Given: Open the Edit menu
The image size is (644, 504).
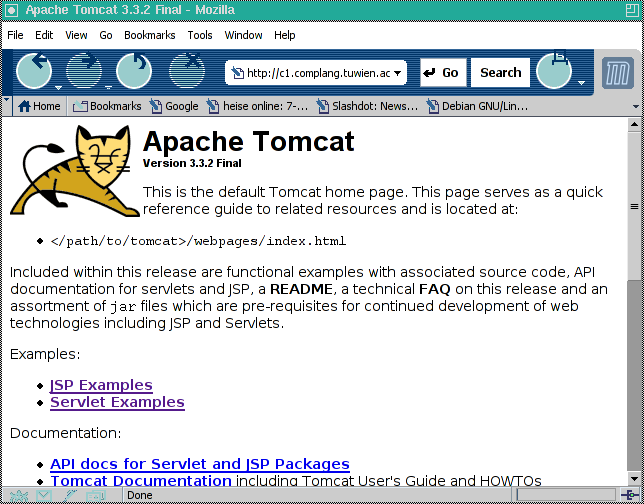Looking at the screenshot, I should 44,35.
